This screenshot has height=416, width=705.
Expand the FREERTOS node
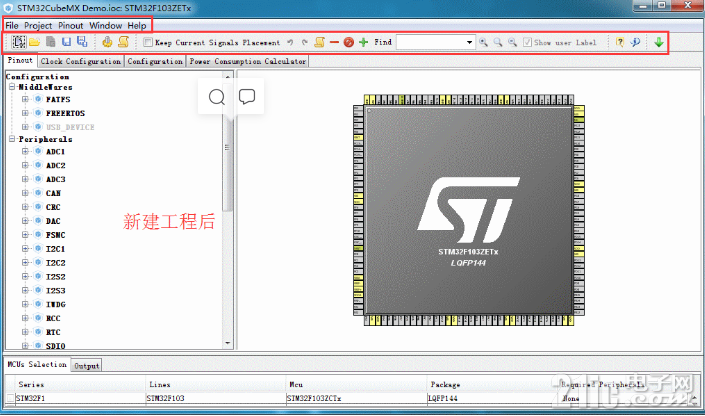[25, 113]
